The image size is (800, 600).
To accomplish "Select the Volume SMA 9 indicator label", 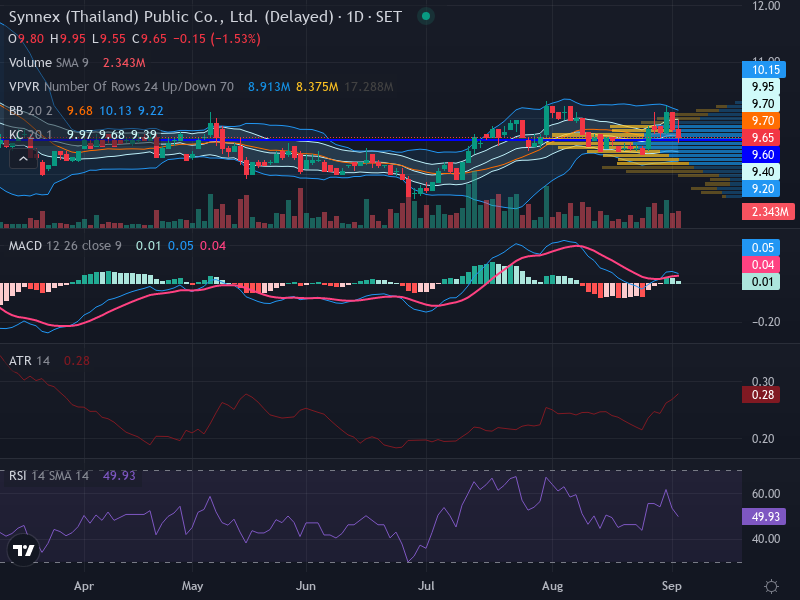I will pos(48,63).
